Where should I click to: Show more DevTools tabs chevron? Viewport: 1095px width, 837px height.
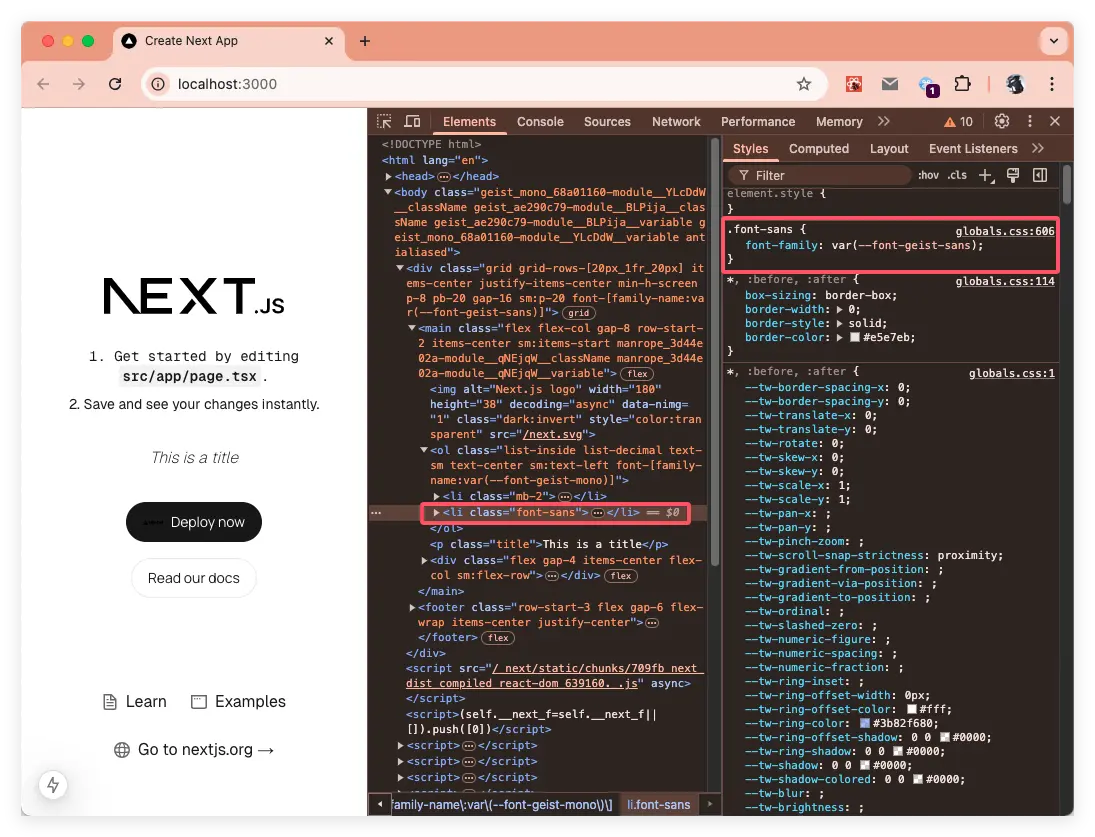[884, 121]
